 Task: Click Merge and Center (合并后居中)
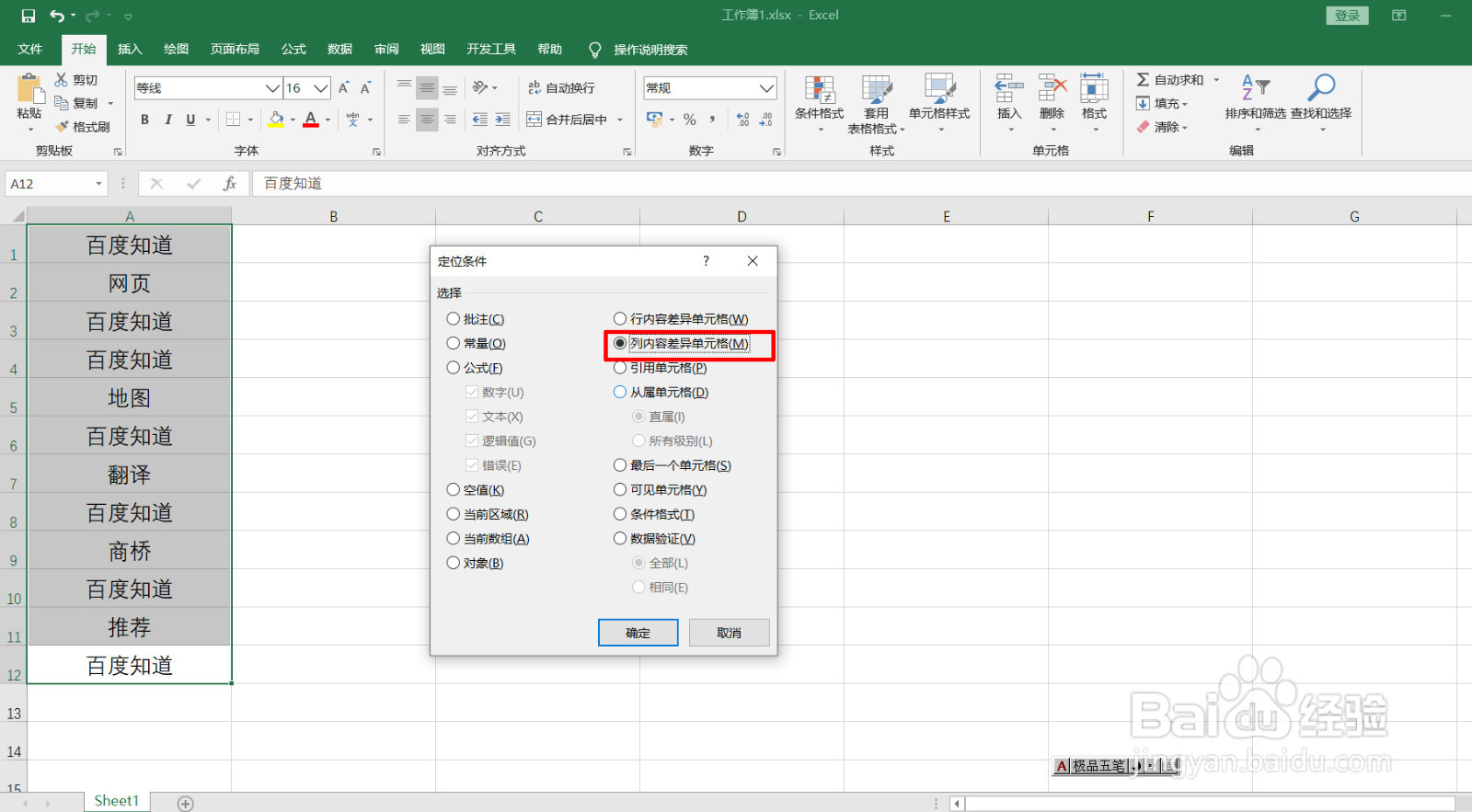point(567,120)
